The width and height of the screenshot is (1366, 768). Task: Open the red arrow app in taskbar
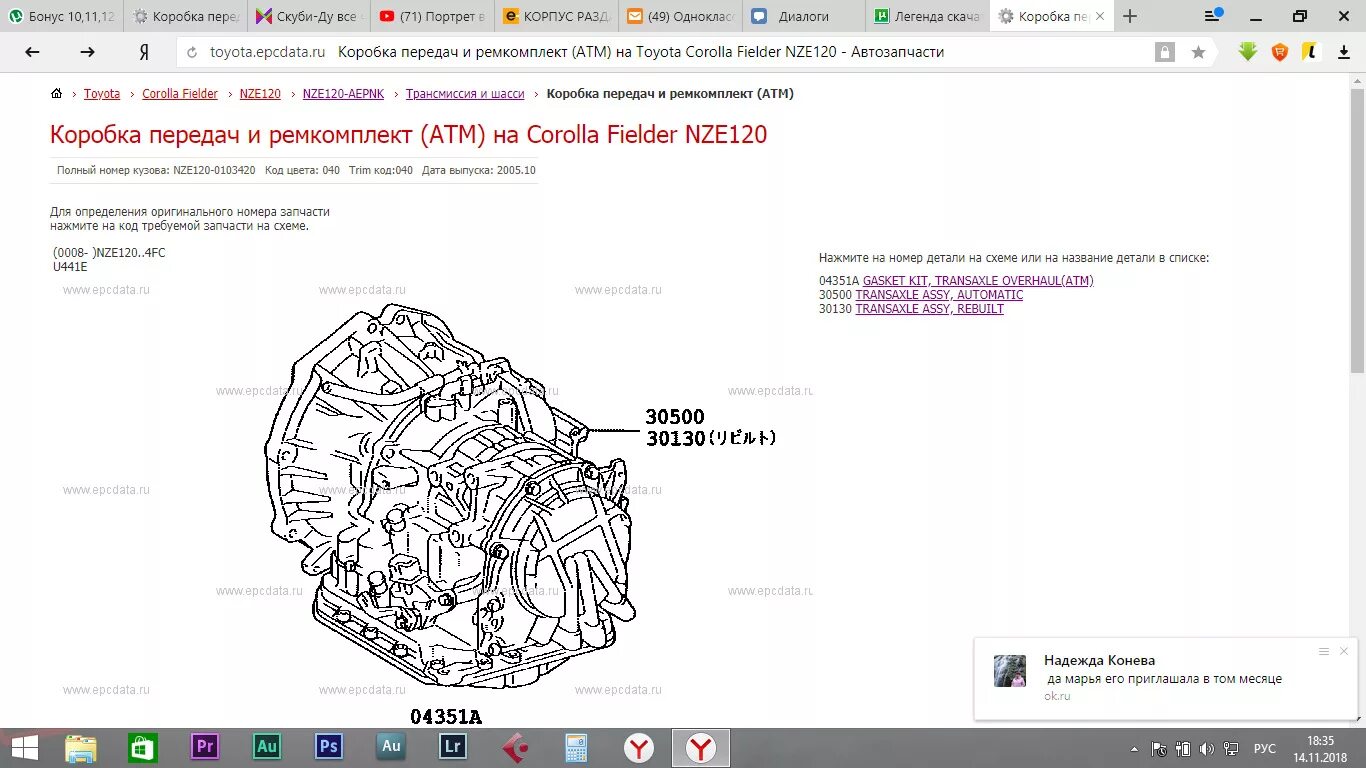(515, 747)
